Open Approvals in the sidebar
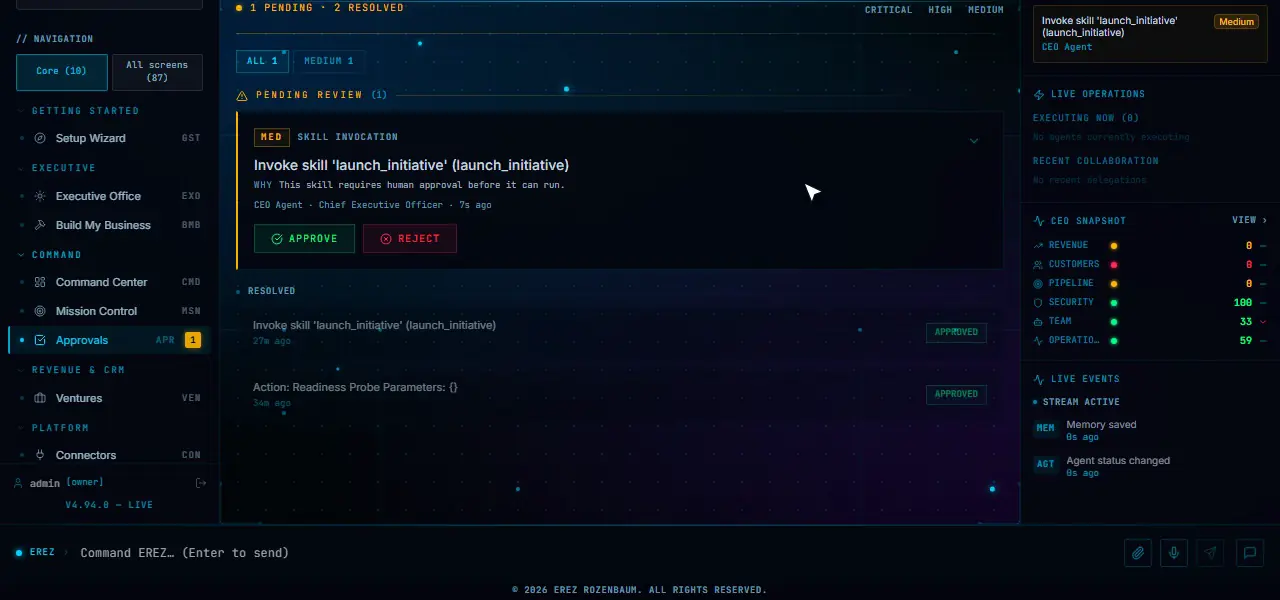 tap(110, 340)
